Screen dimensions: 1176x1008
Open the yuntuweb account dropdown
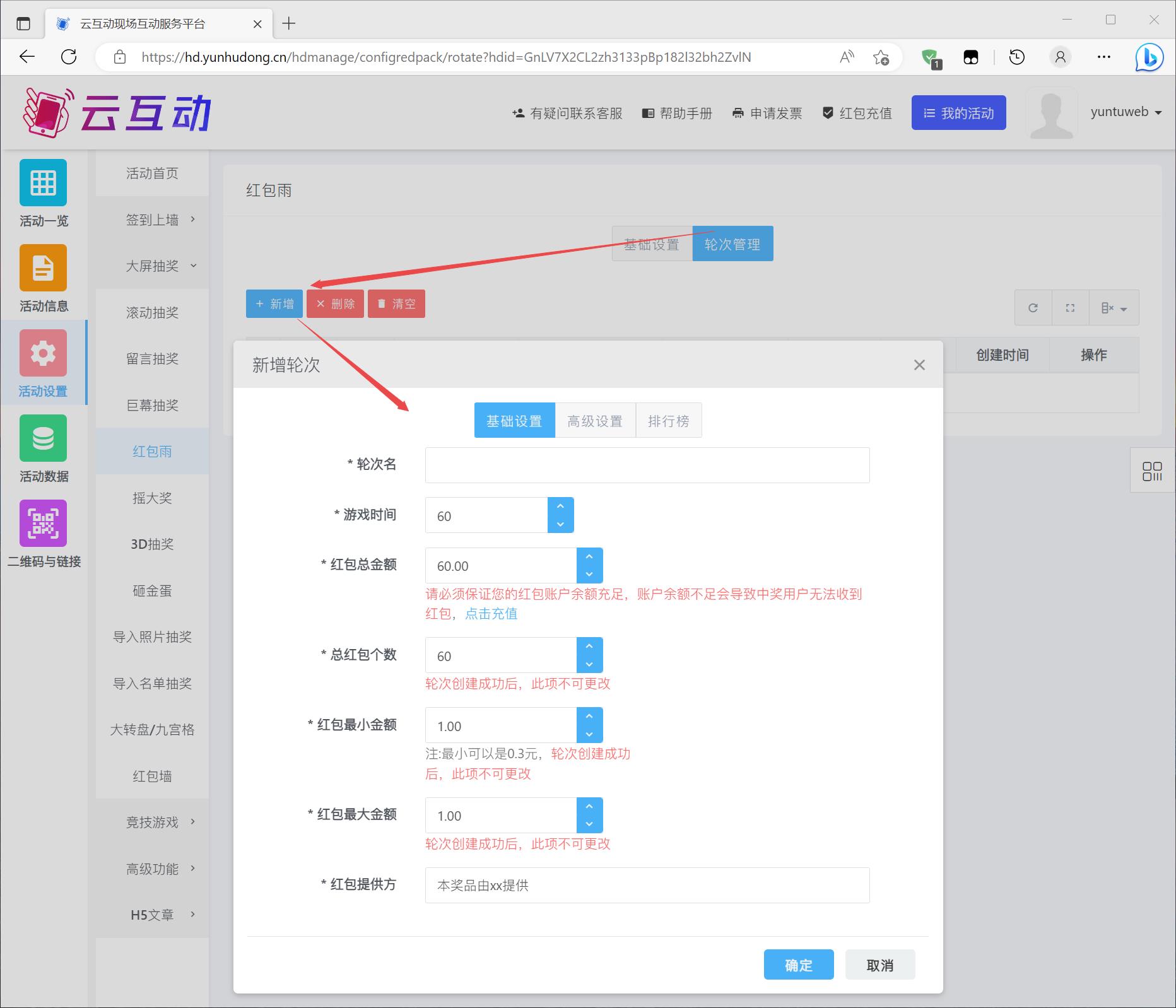(1126, 112)
